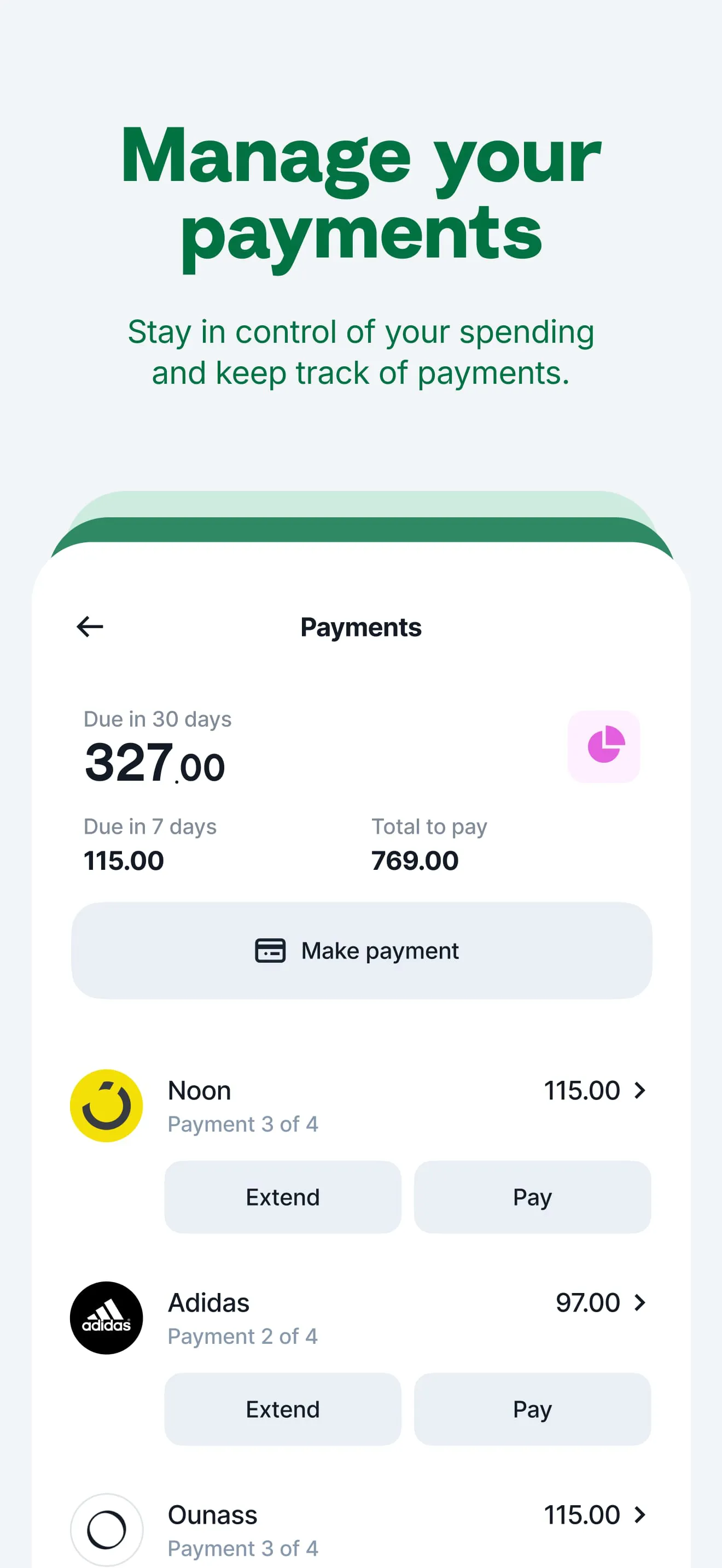Extend the Noon payment
This screenshot has height=1568, width=722.
(282, 1197)
